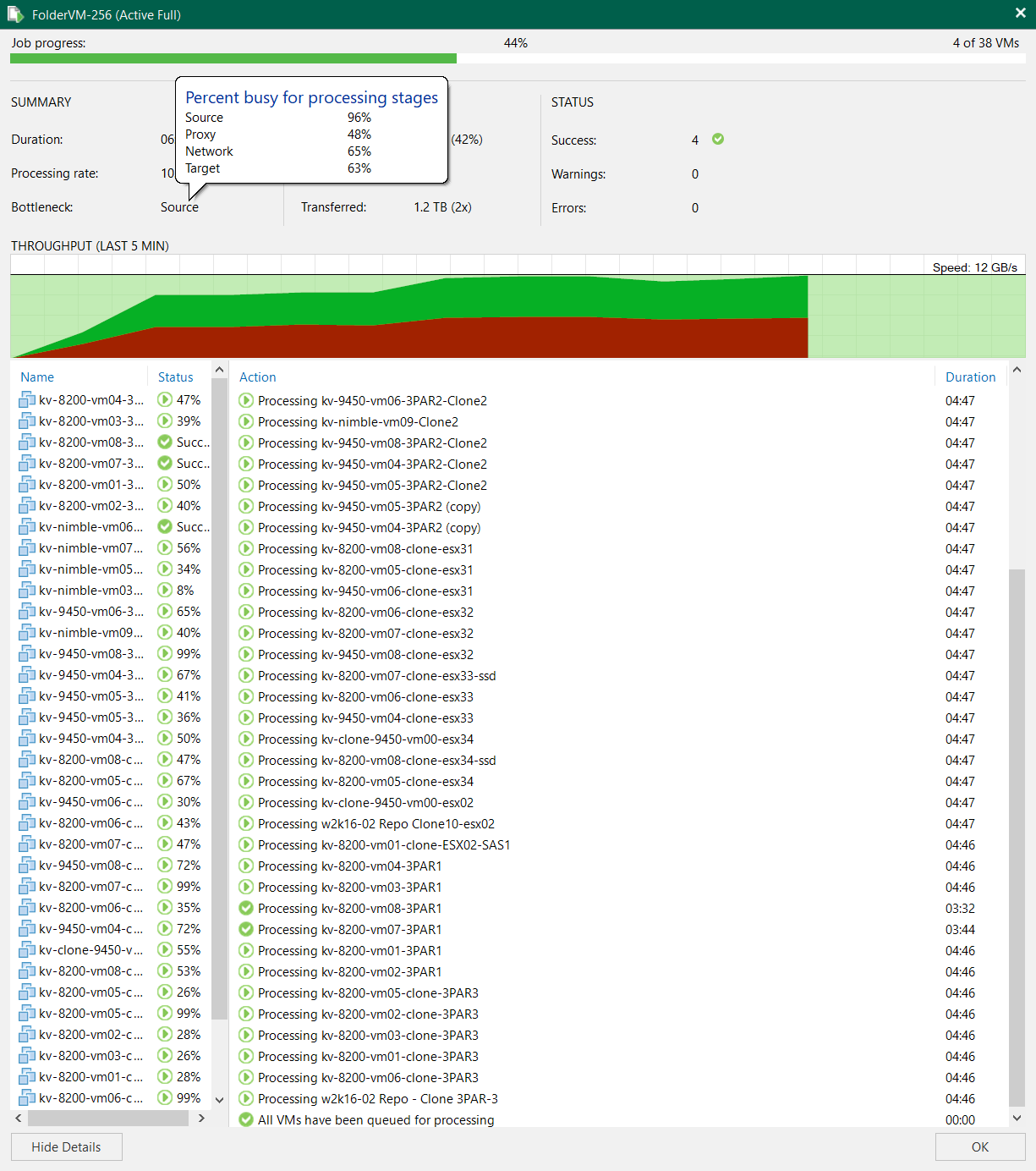Image resolution: width=1036 pixels, height=1171 pixels.
Task: Select Processing kv-8200-vm07-clone-esx33-ssd row
Action: tap(619, 675)
